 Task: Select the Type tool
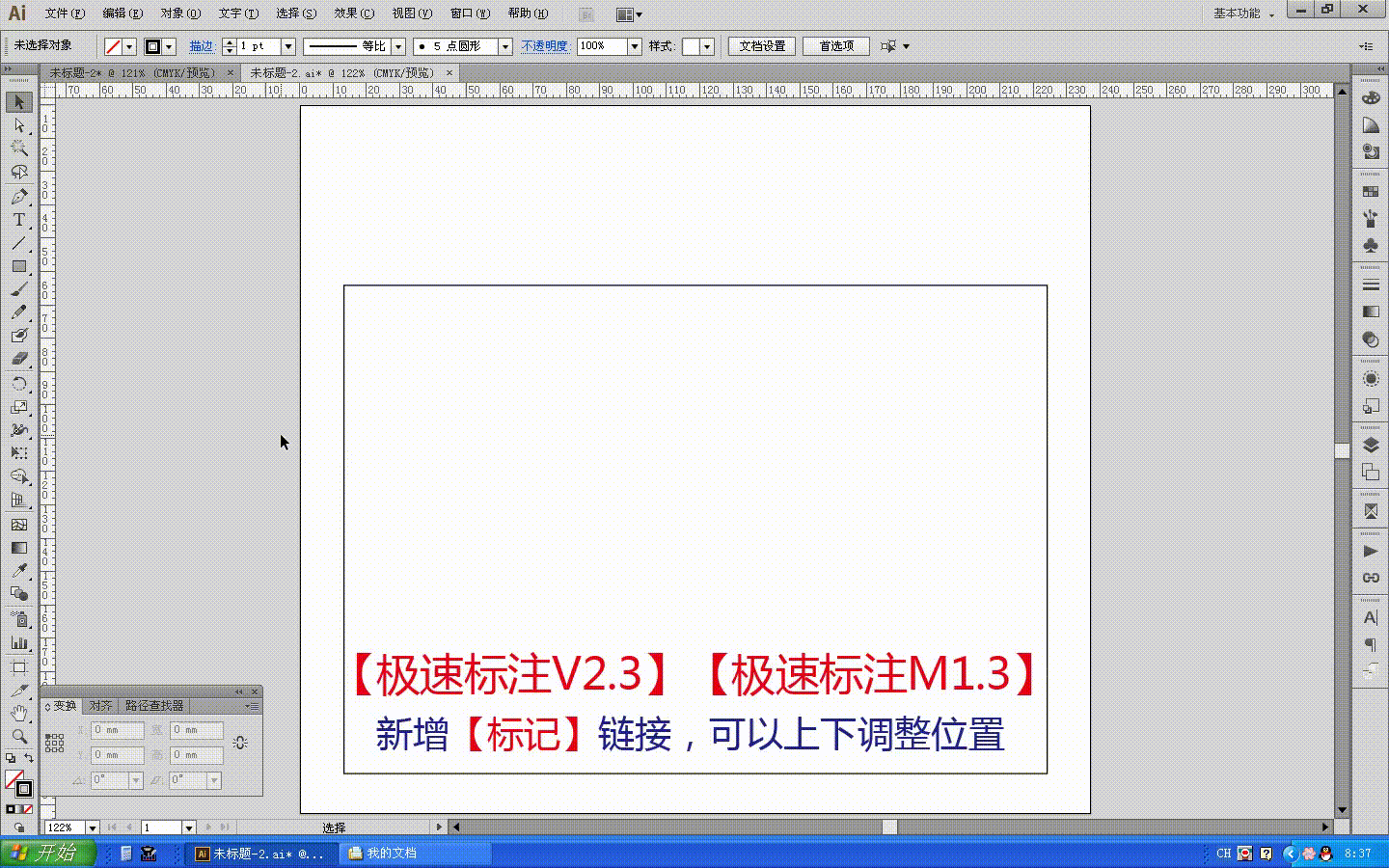(18, 220)
